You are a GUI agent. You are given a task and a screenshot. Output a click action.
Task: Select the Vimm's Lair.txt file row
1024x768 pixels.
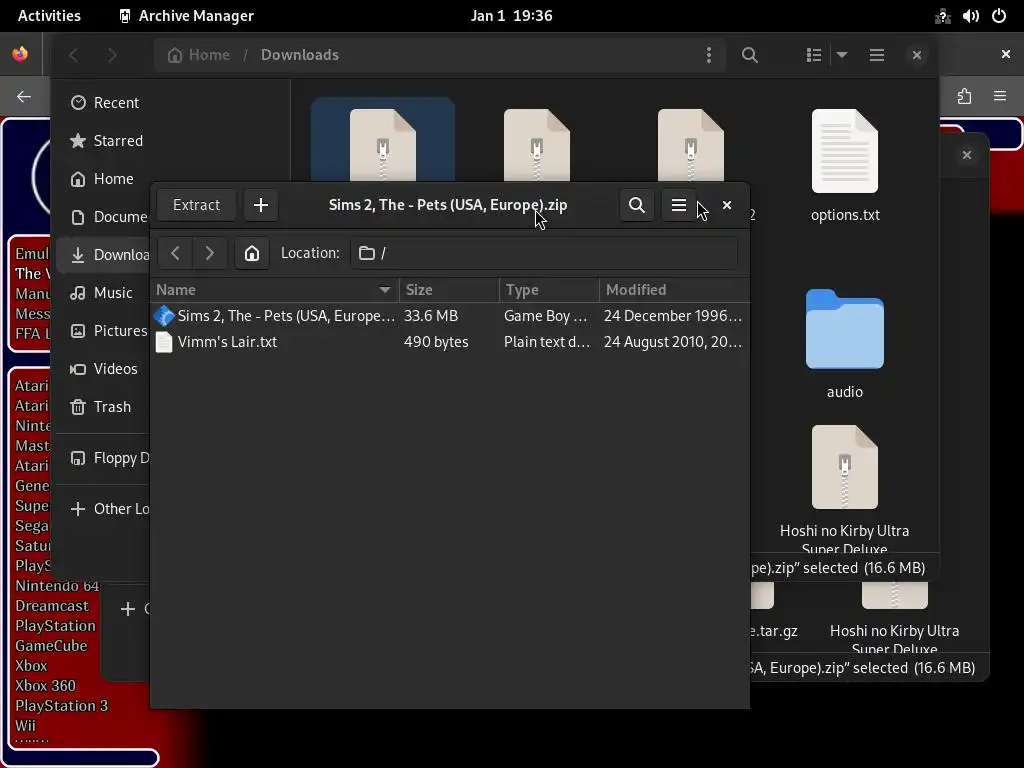(450, 342)
